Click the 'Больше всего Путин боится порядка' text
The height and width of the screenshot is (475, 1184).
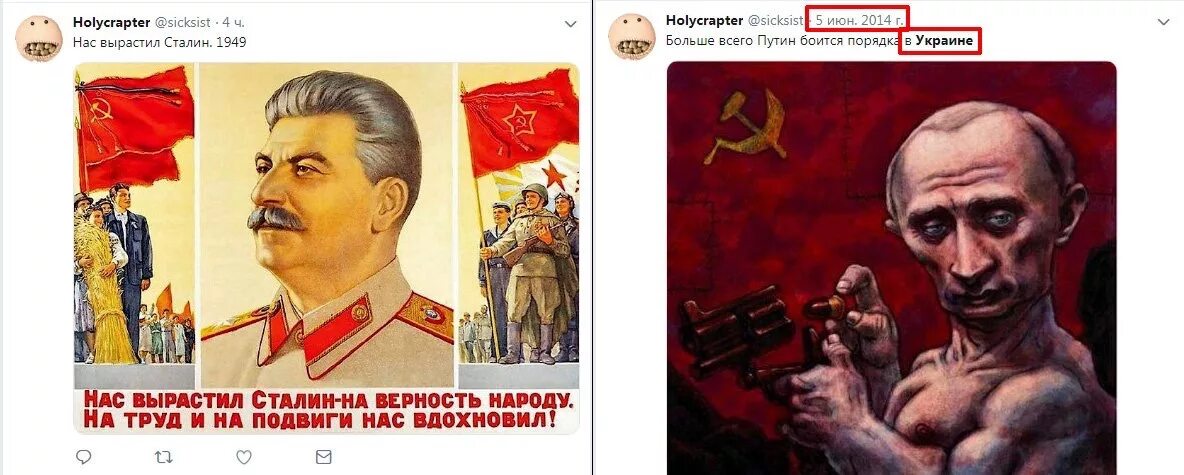pos(780,41)
